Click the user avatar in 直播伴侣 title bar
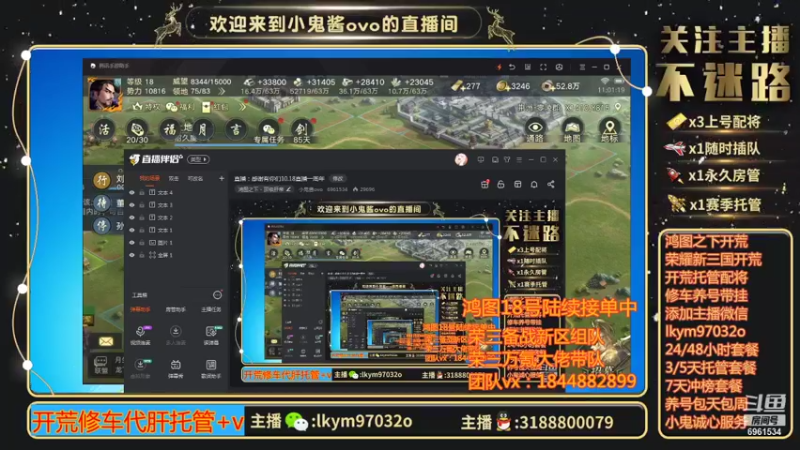 coord(461,160)
